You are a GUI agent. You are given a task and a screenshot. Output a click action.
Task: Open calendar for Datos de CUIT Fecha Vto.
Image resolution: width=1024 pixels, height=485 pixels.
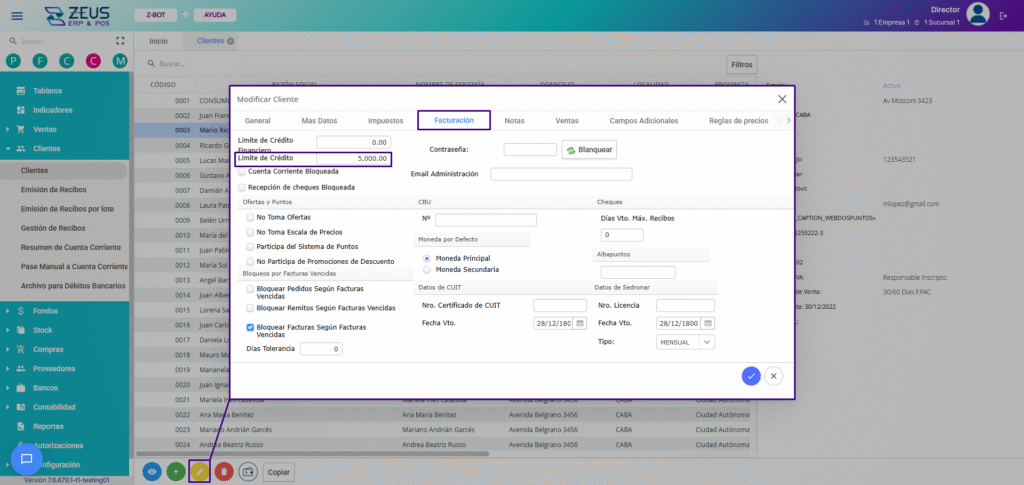tap(579, 324)
